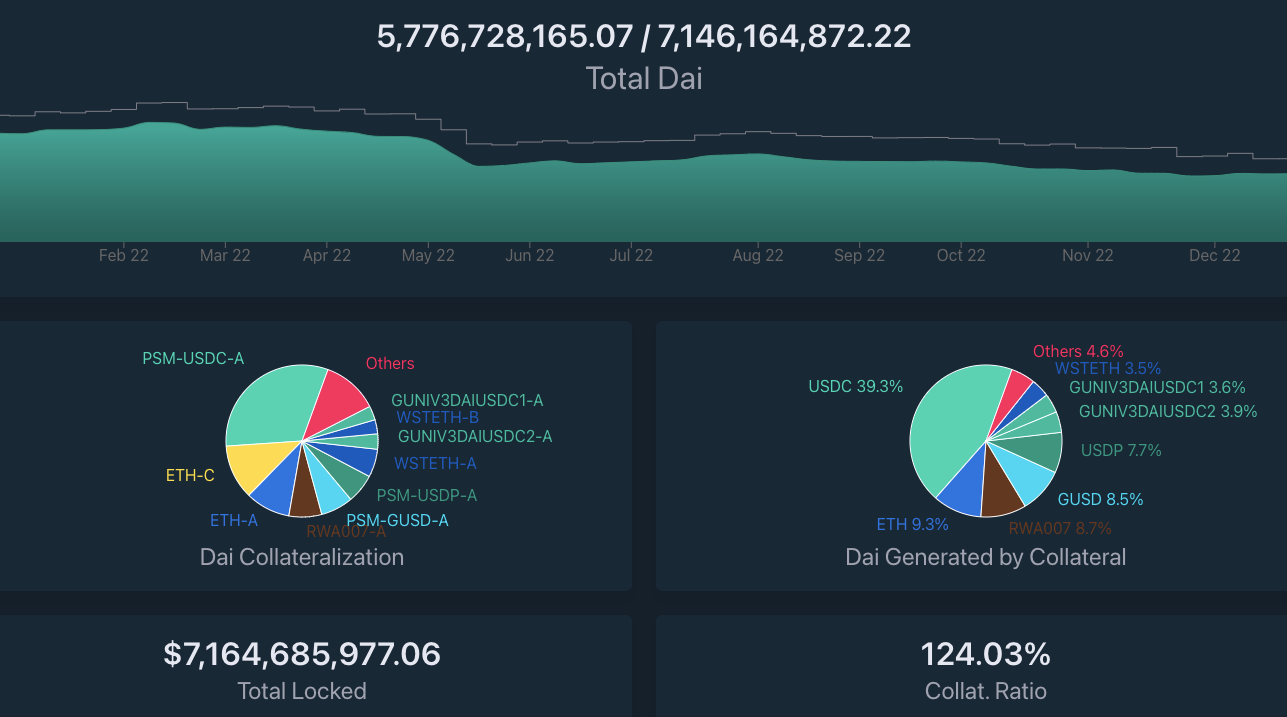Image resolution: width=1287 pixels, height=717 pixels.
Task: Click the May 22 axis label
Action: point(428,255)
